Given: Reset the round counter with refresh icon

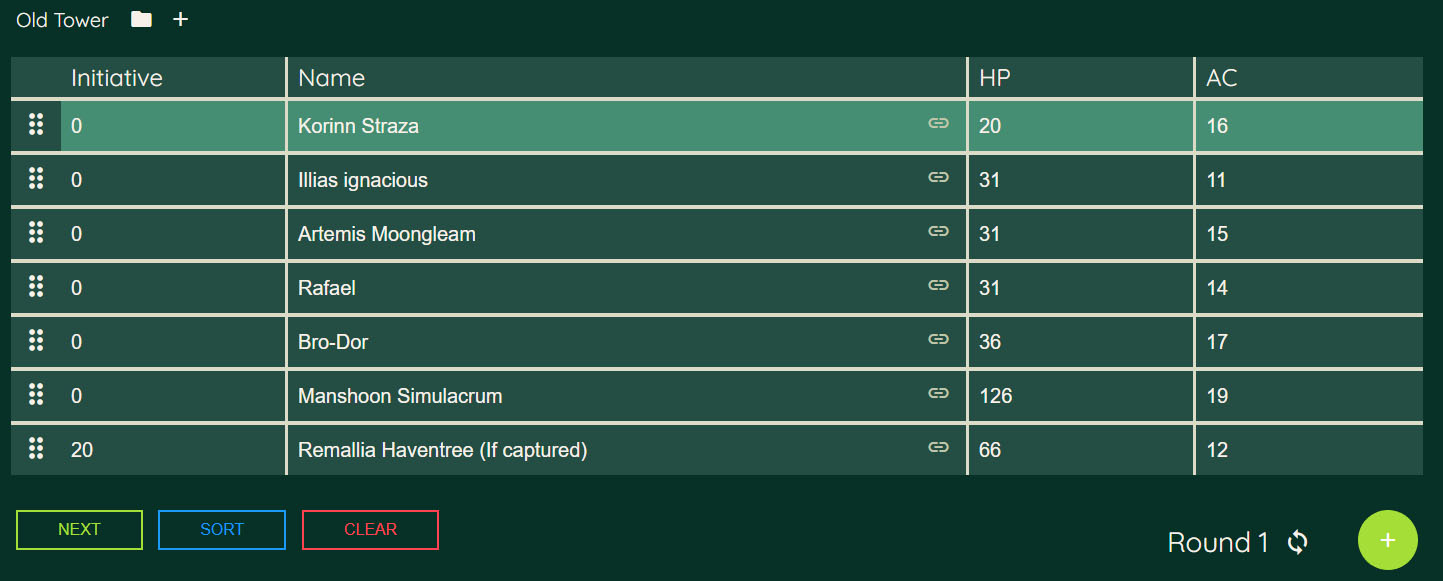Looking at the screenshot, I should click(1297, 542).
